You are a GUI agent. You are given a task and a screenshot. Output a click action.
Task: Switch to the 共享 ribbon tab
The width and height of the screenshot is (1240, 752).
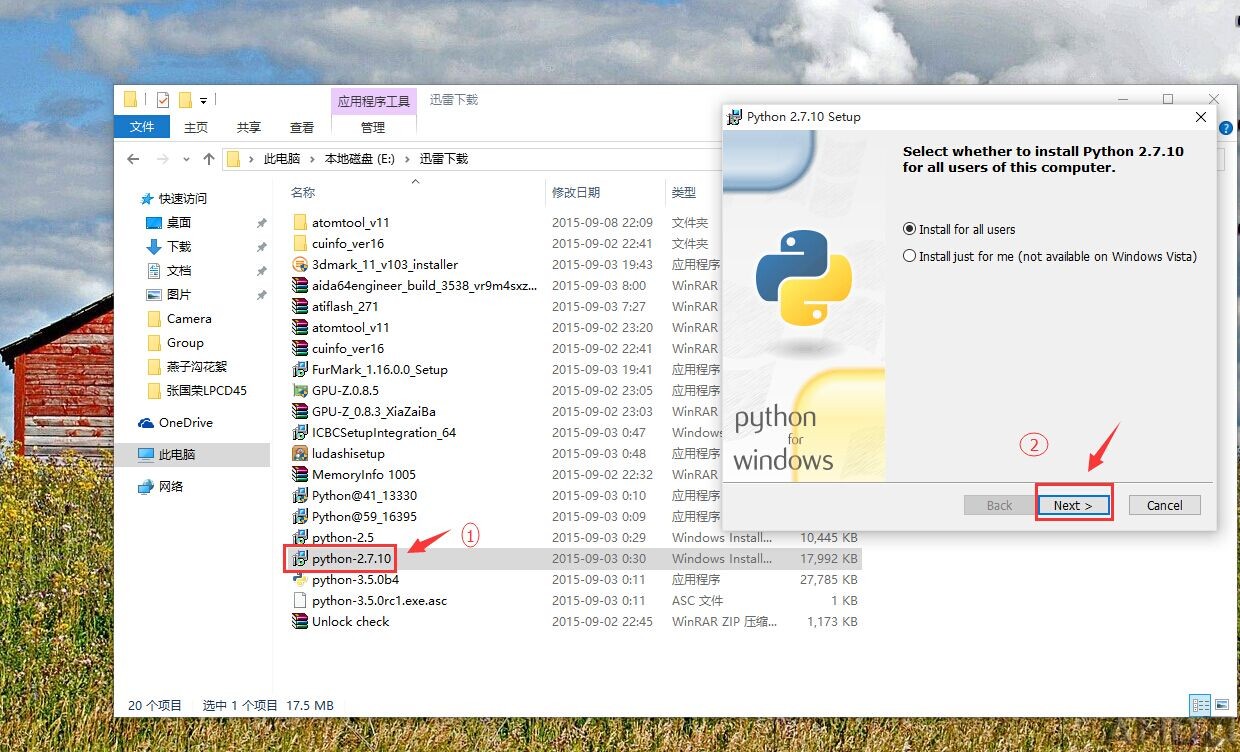coord(249,127)
